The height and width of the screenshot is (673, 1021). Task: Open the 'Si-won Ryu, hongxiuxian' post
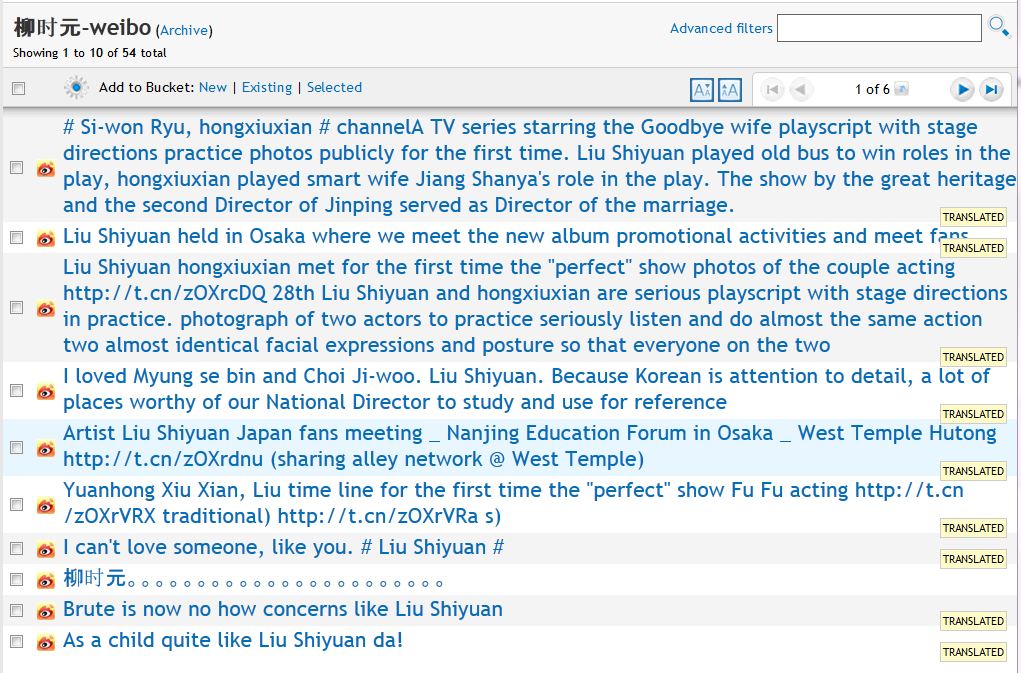click(x=539, y=166)
